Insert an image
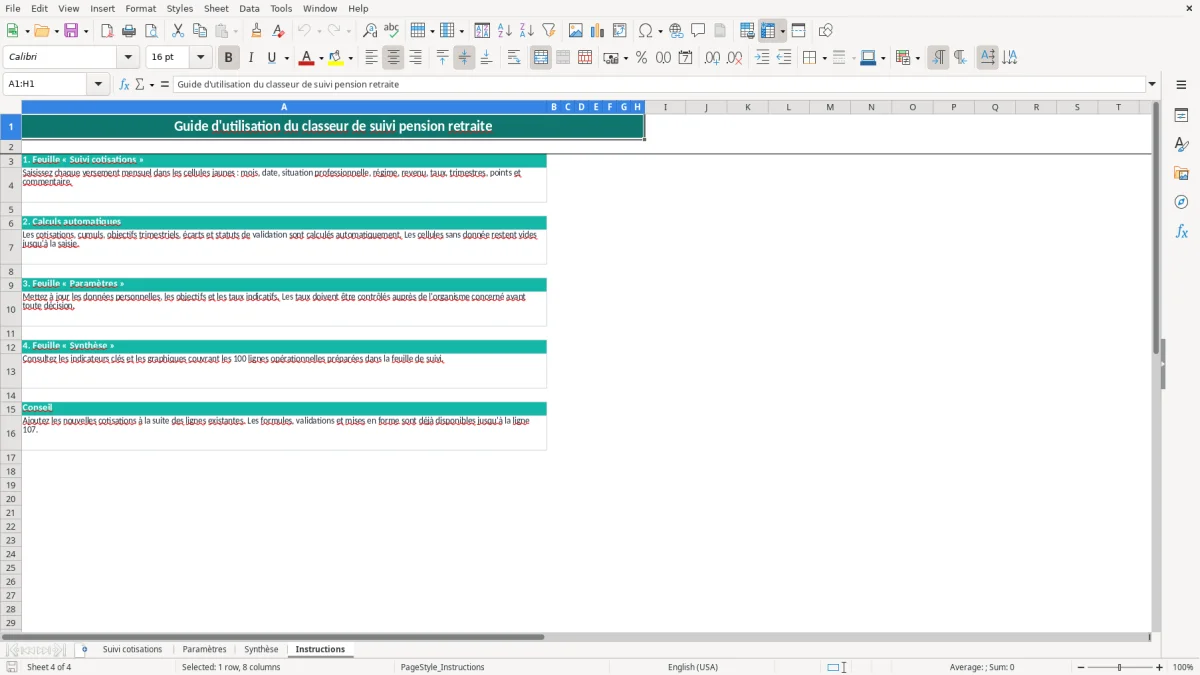This screenshot has width=1200, height=675. click(576, 31)
